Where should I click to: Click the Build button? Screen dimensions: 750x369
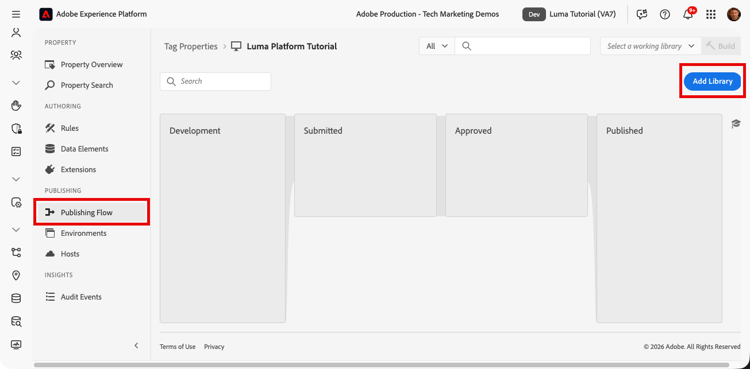pos(721,46)
